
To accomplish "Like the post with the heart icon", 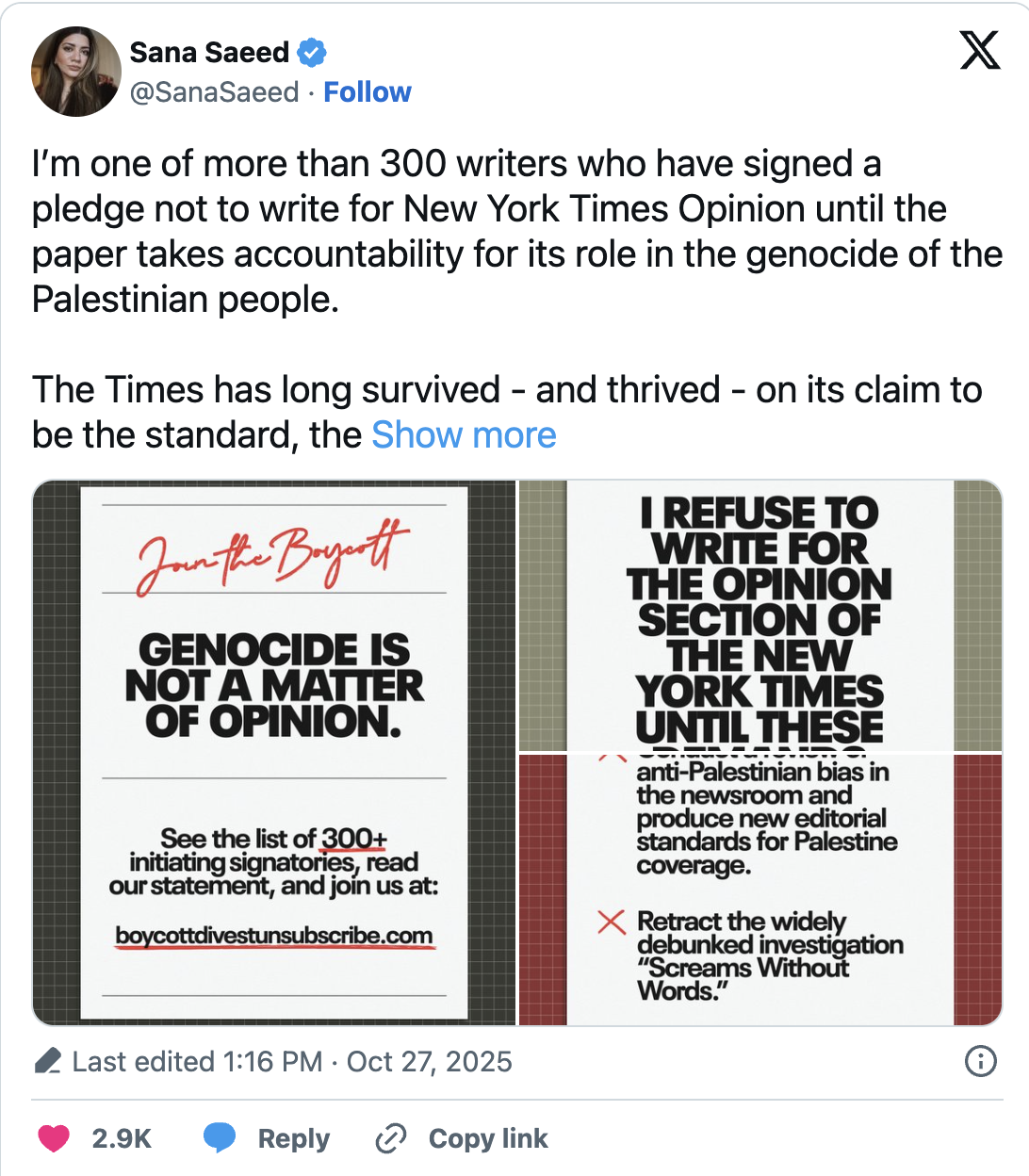I will (54, 1138).
